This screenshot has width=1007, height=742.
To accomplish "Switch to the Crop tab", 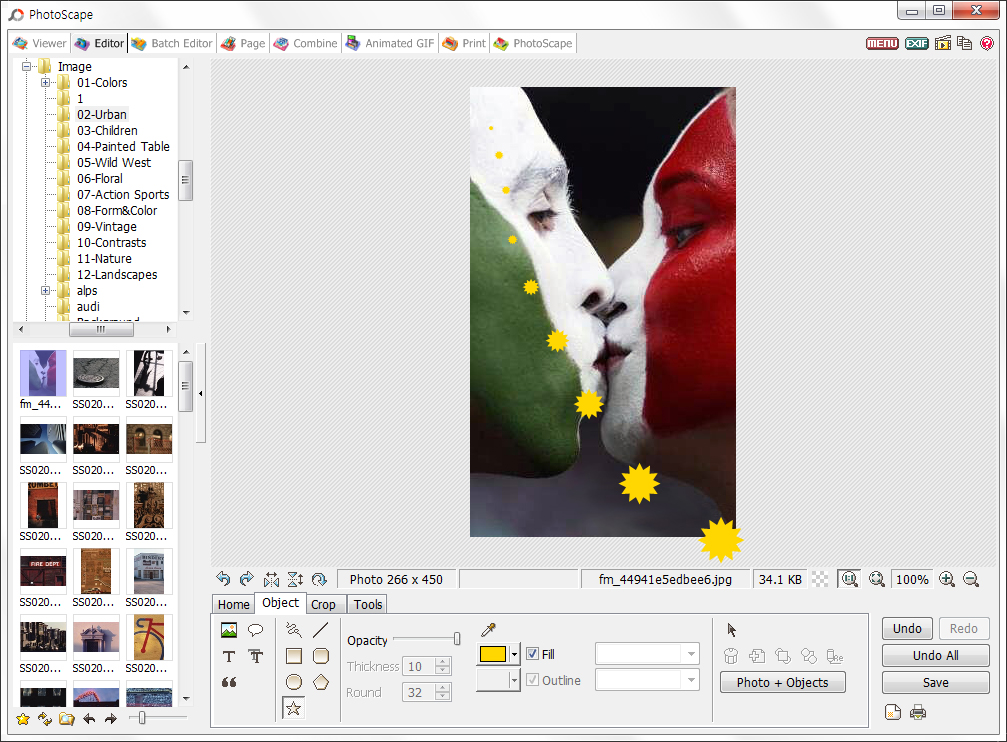I will [x=325, y=604].
